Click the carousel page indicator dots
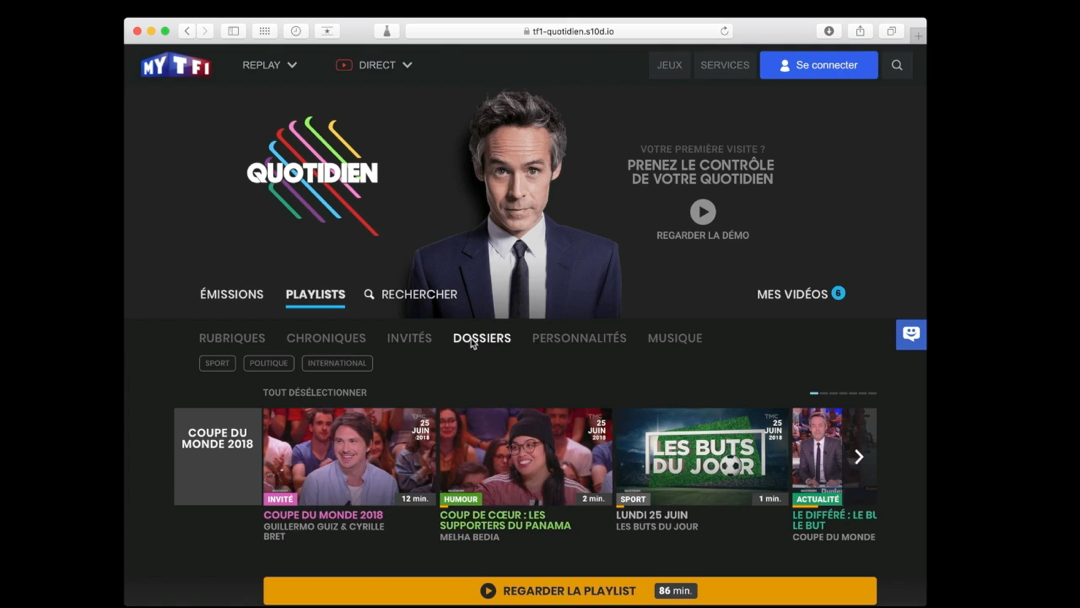The height and width of the screenshot is (608, 1080). click(x=843, y=393)
